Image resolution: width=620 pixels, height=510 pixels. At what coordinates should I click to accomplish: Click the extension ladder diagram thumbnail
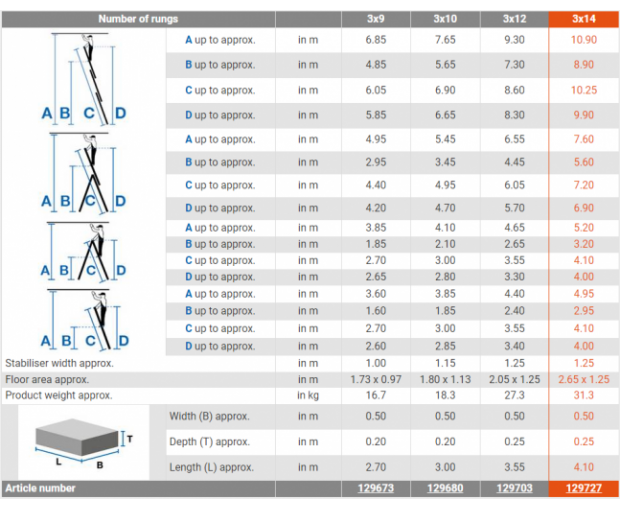[x=84, y=79]
